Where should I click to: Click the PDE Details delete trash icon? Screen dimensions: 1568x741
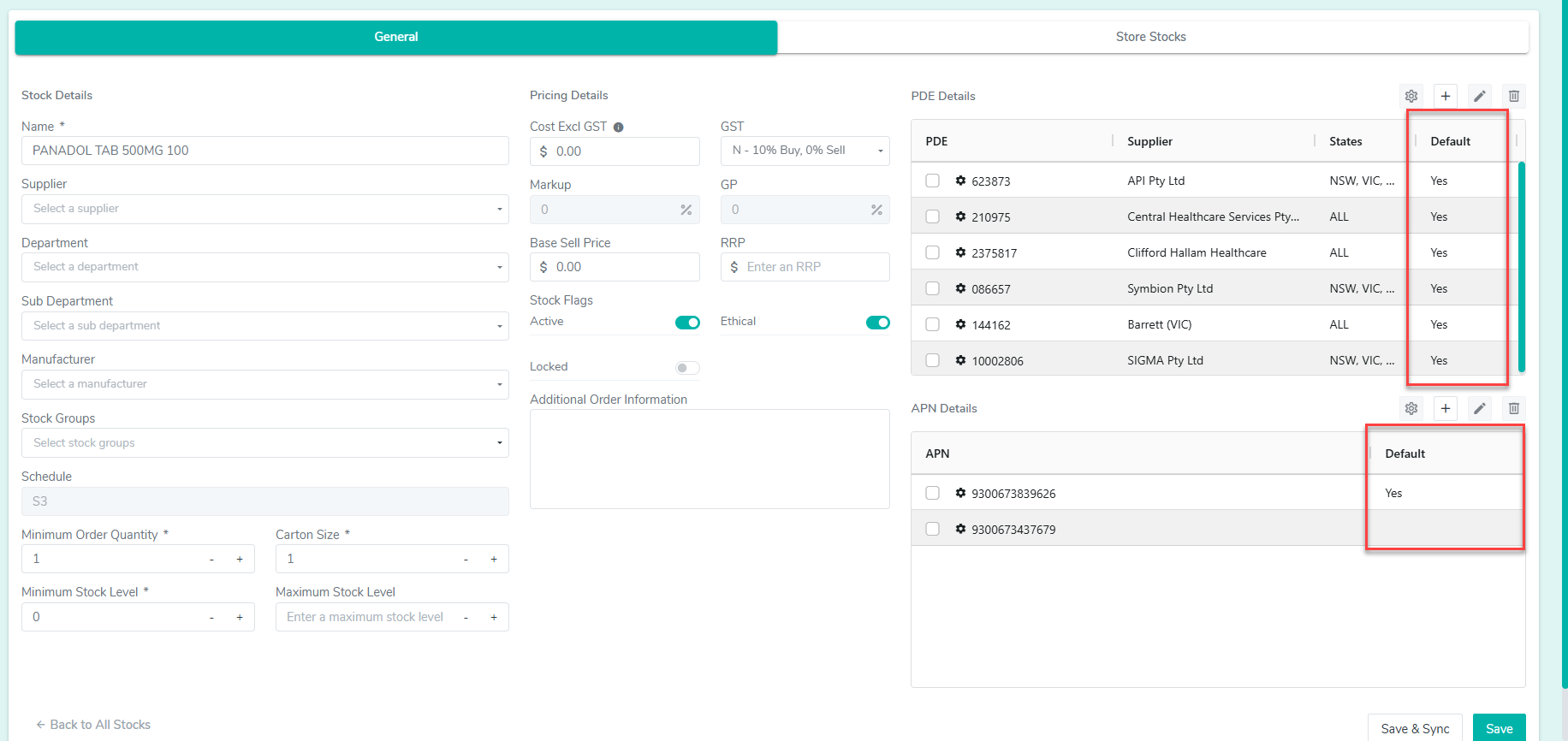[x=1514, y=96]
